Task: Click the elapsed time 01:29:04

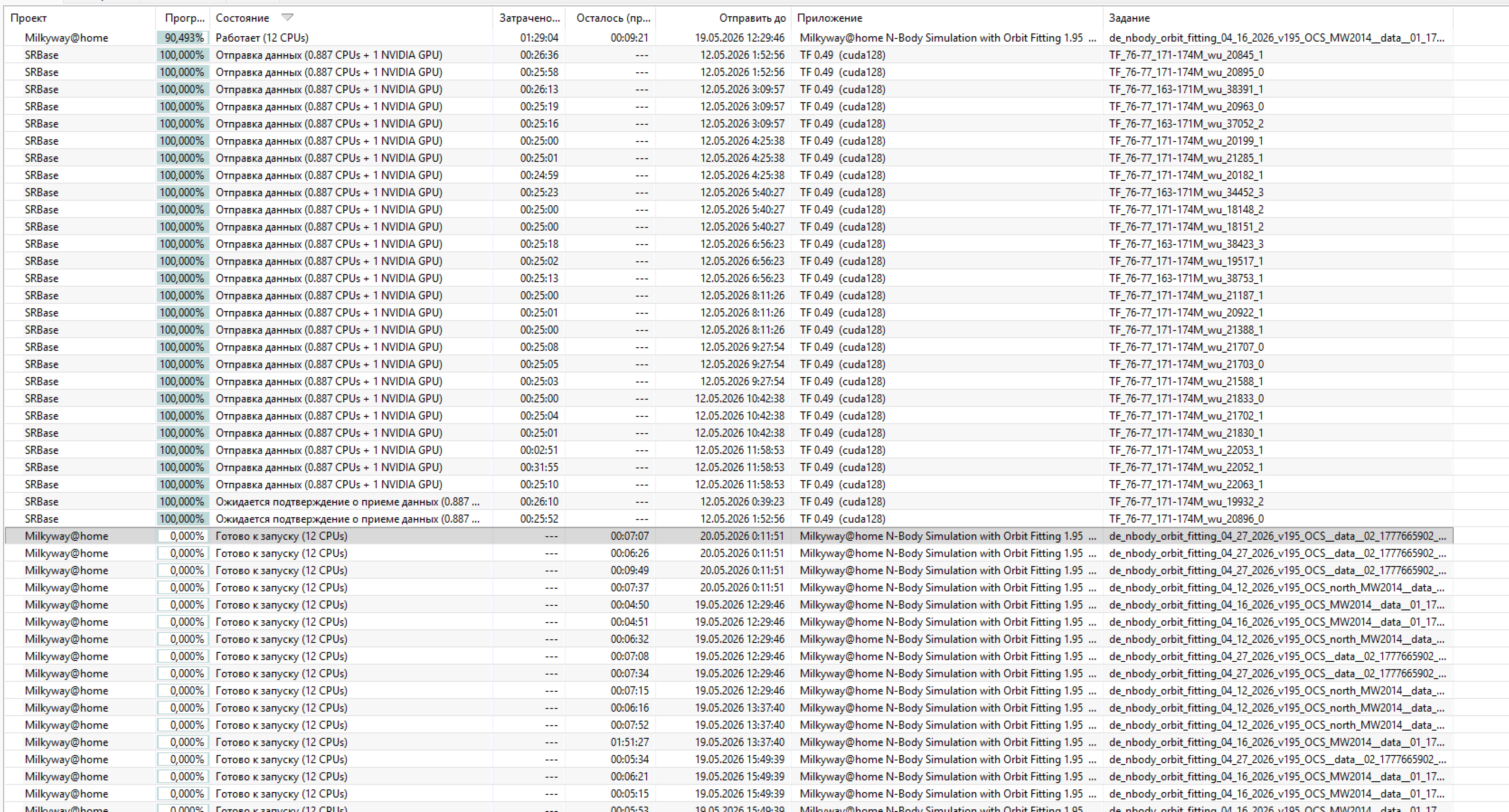Action: [539, 38]
